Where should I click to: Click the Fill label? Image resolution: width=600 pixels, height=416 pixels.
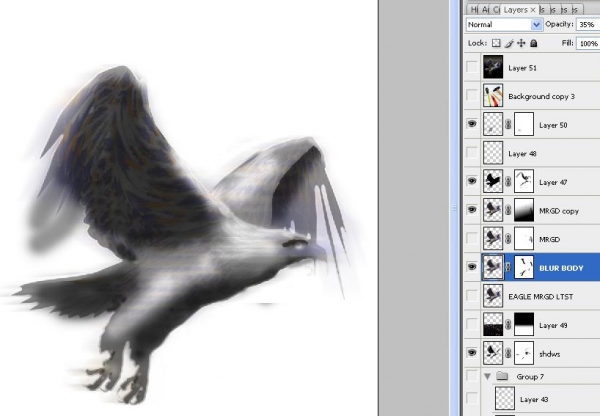[x=567, y=43]
